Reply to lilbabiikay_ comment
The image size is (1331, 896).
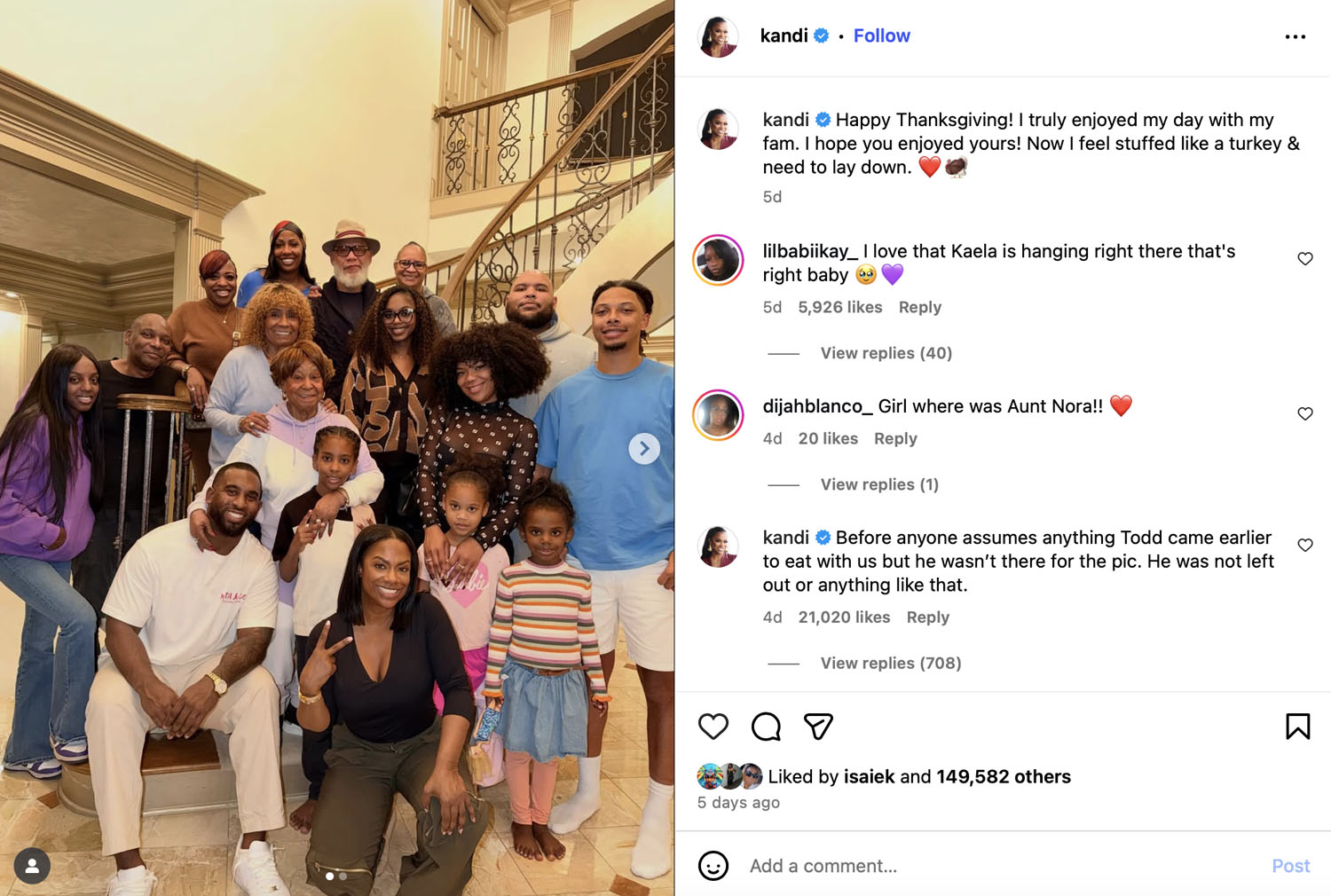[919, 307]
